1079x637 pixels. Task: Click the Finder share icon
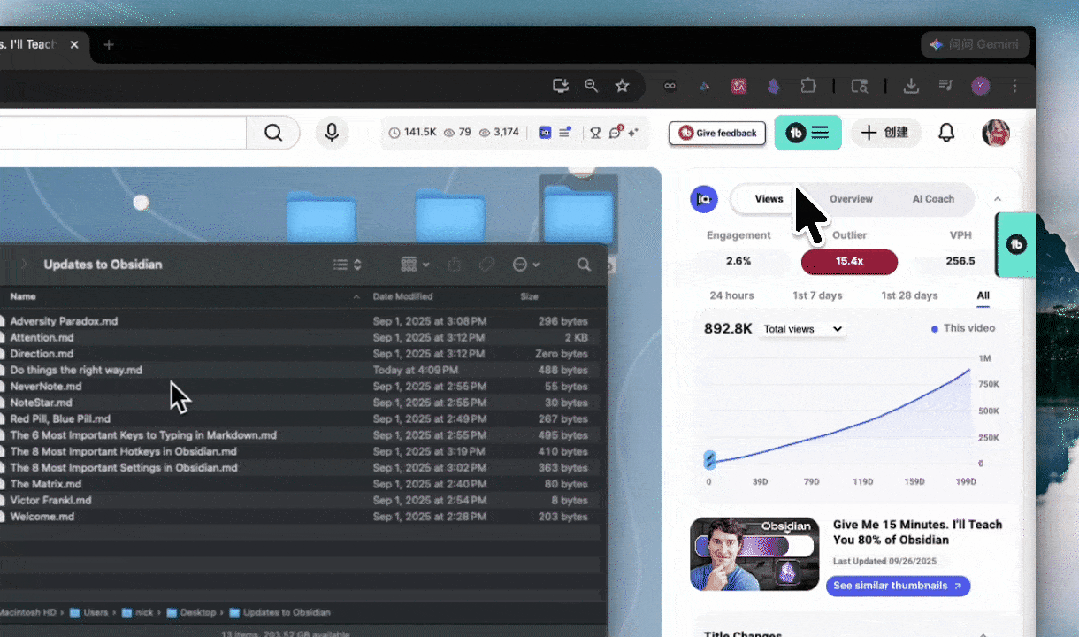[454, 265]
